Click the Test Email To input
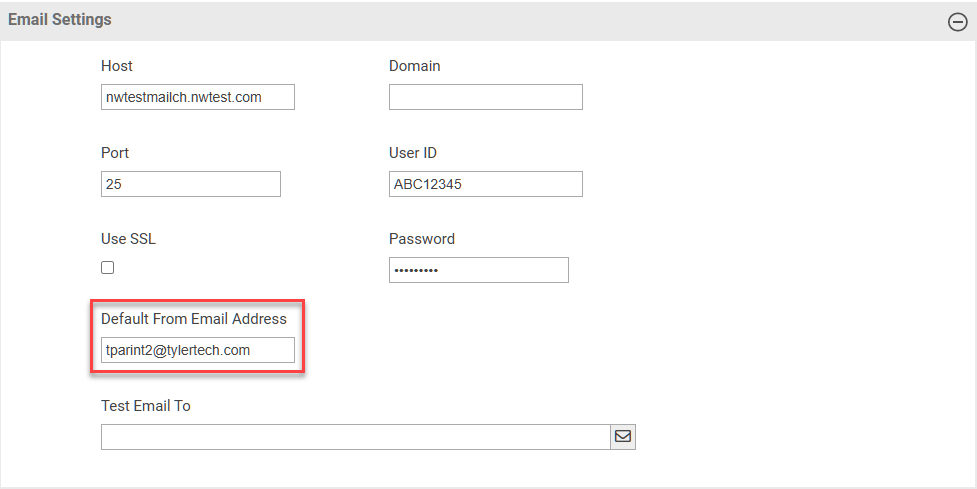Viewport: 977px width, 489px height. pyautogui.click(x=355, y=437)
